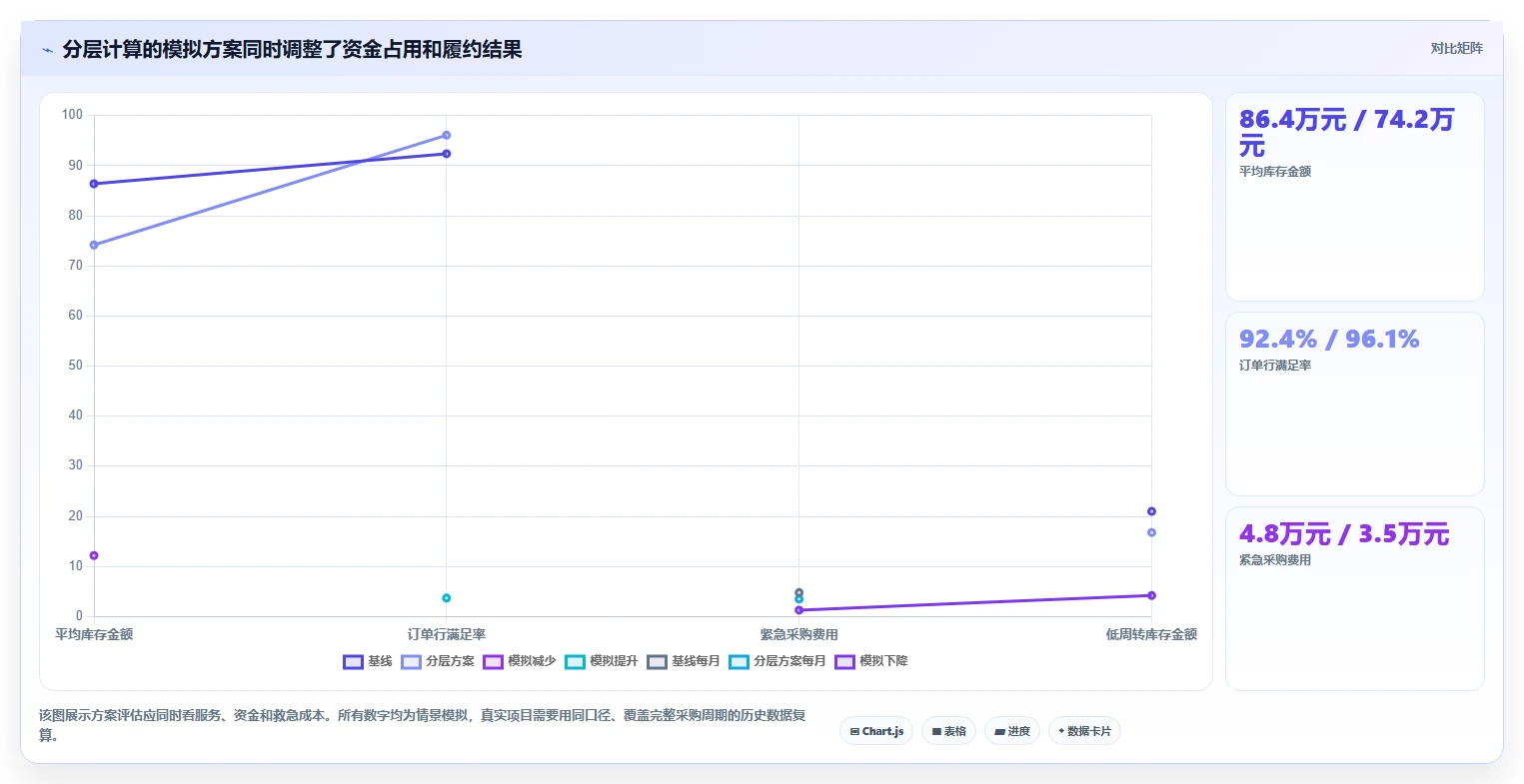
Task: Click the 模拟下降 point at 紧急采购费用
Action: pos(798,610)
